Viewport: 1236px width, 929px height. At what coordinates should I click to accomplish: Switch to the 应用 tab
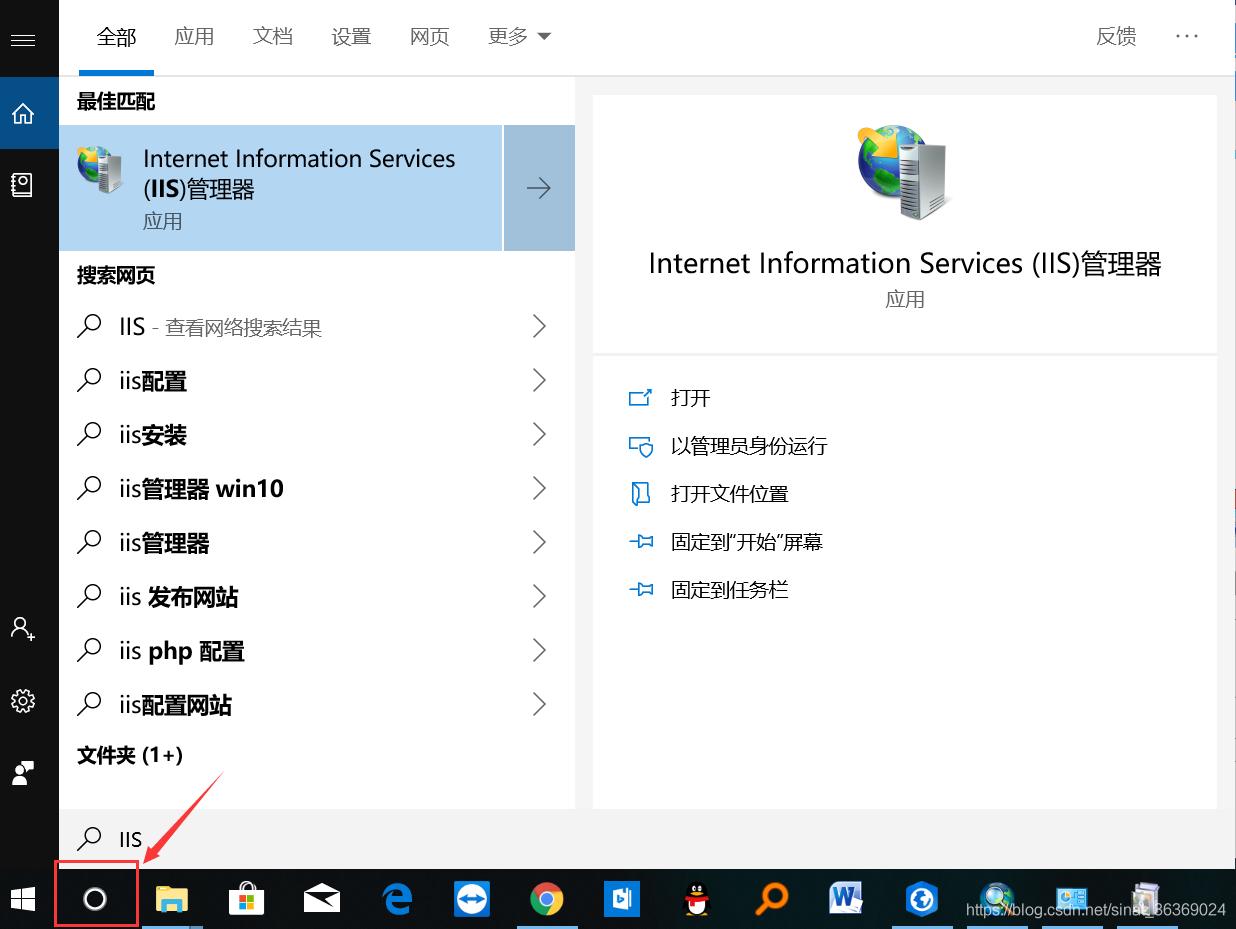click(195, 36)
